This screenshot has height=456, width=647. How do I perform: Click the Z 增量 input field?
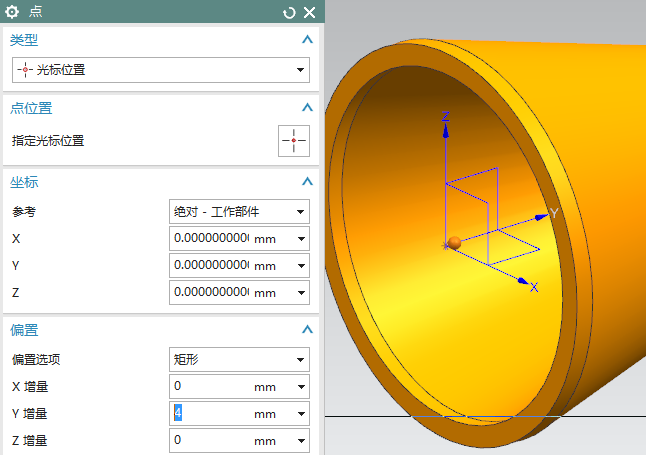pos(210,440)
